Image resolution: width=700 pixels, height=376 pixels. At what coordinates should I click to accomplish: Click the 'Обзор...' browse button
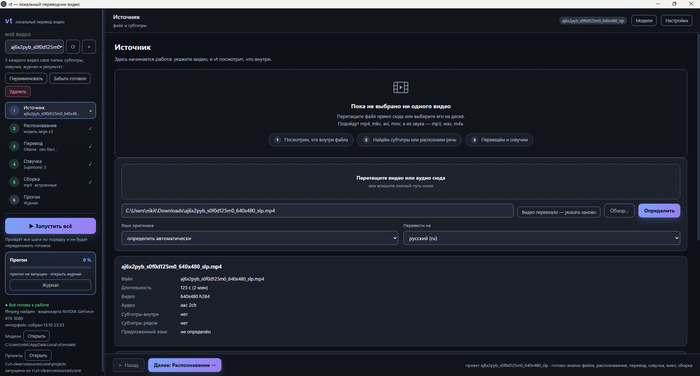coord(619,211)
